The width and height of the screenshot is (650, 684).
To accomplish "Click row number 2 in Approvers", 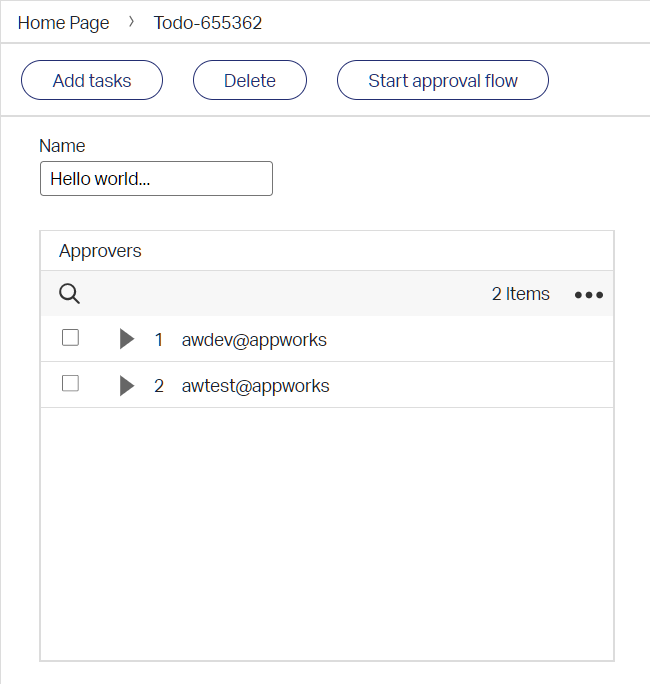I will pos(159,386).
